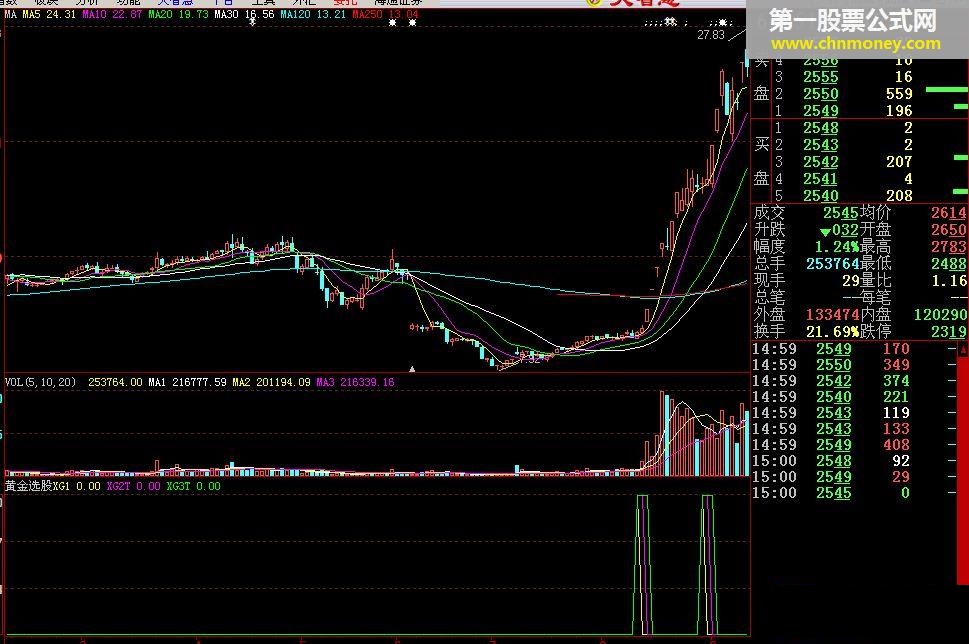
Task: Click the 黄金选股XG1 indicator label
Action: 38,486
